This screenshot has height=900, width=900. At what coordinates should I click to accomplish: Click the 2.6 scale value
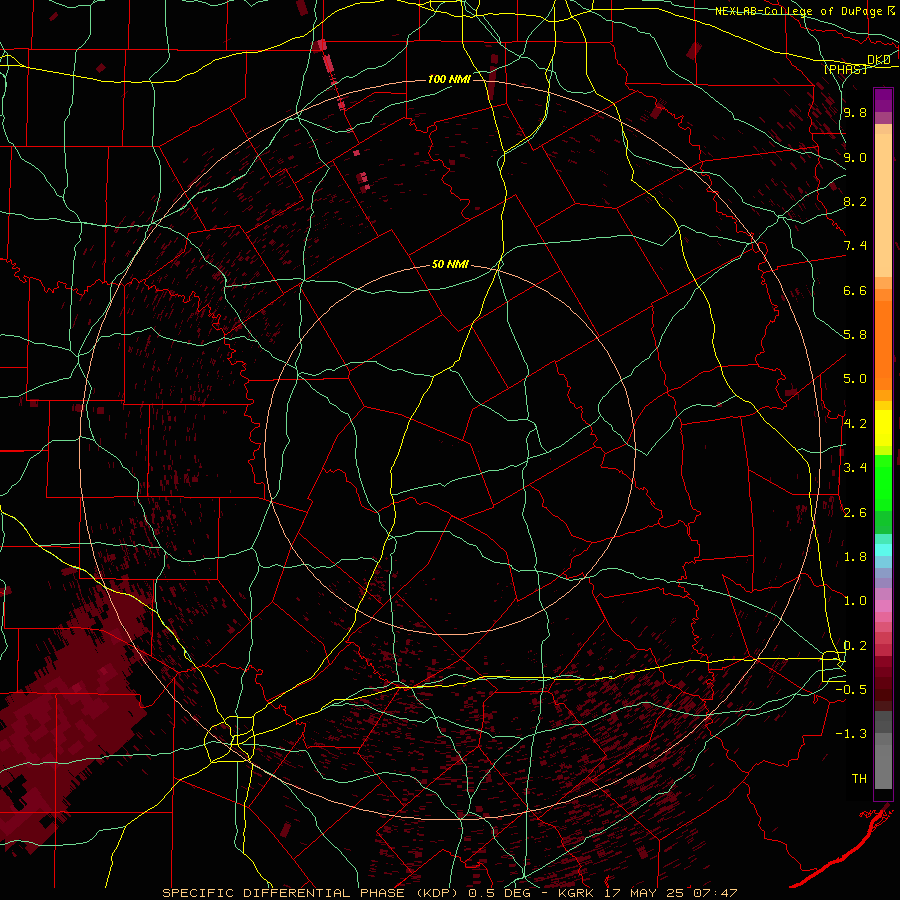click(x=855, y=513)
